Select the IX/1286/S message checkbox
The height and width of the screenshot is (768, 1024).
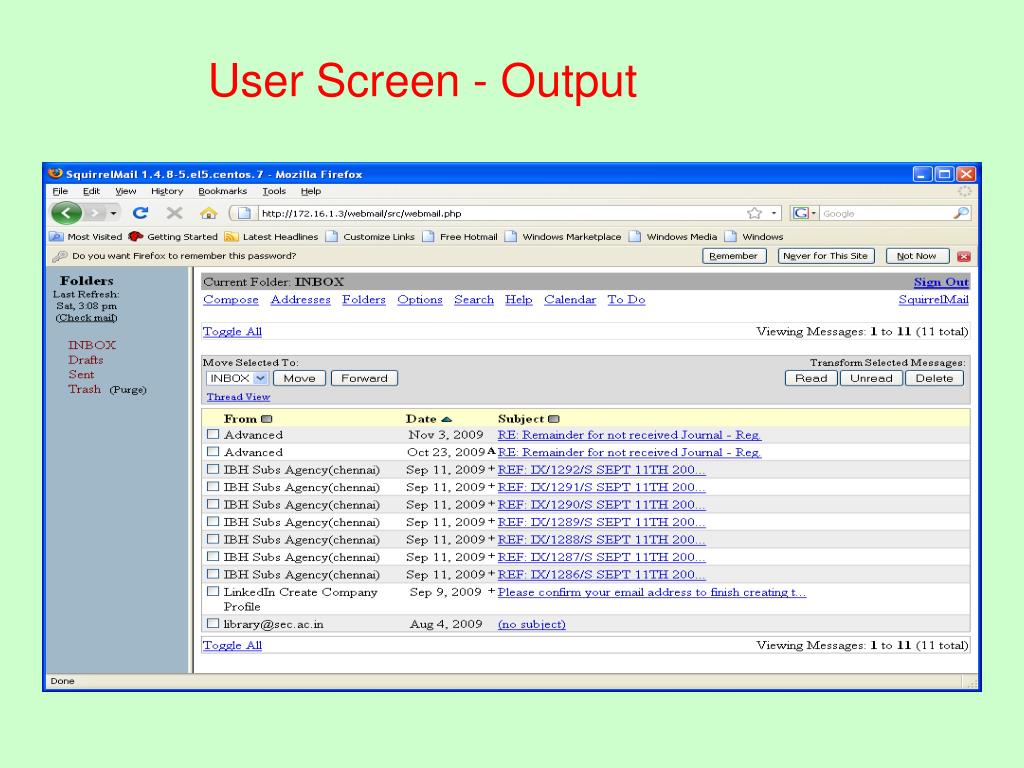point(213,574)
